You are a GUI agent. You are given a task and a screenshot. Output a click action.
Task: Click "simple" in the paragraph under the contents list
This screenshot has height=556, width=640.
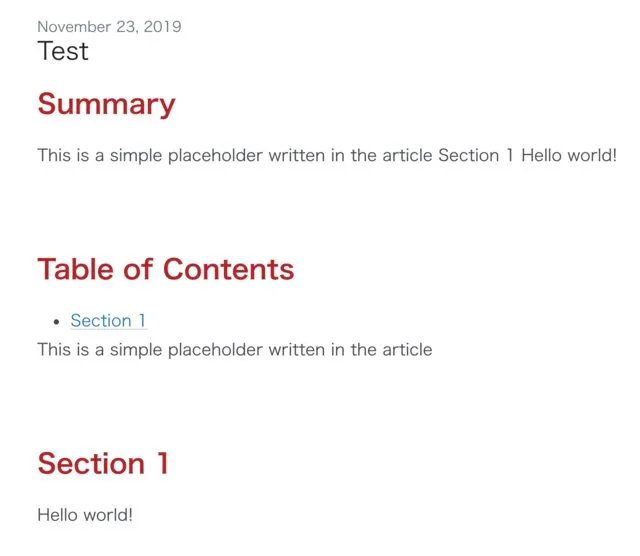point(136,351)
